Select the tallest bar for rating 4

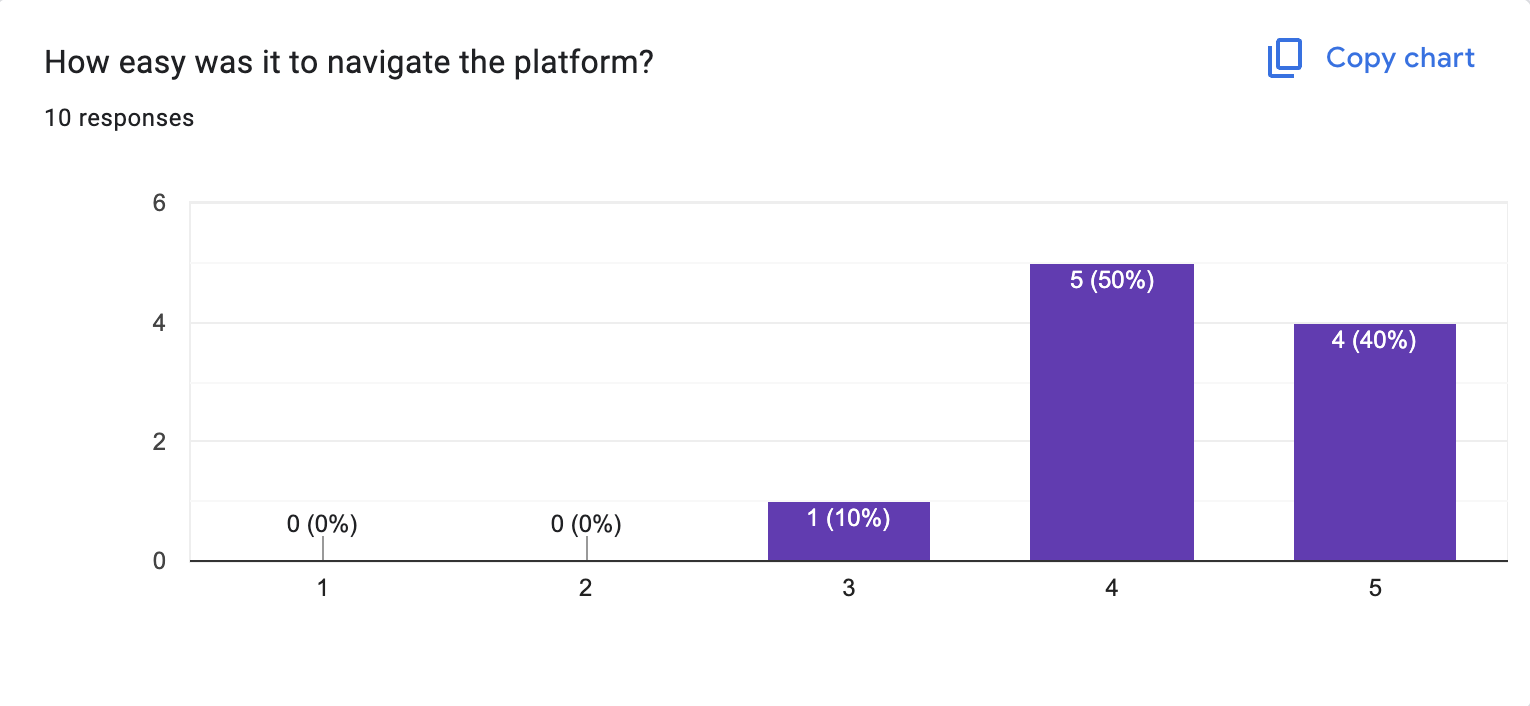(x=1111, y=420)
